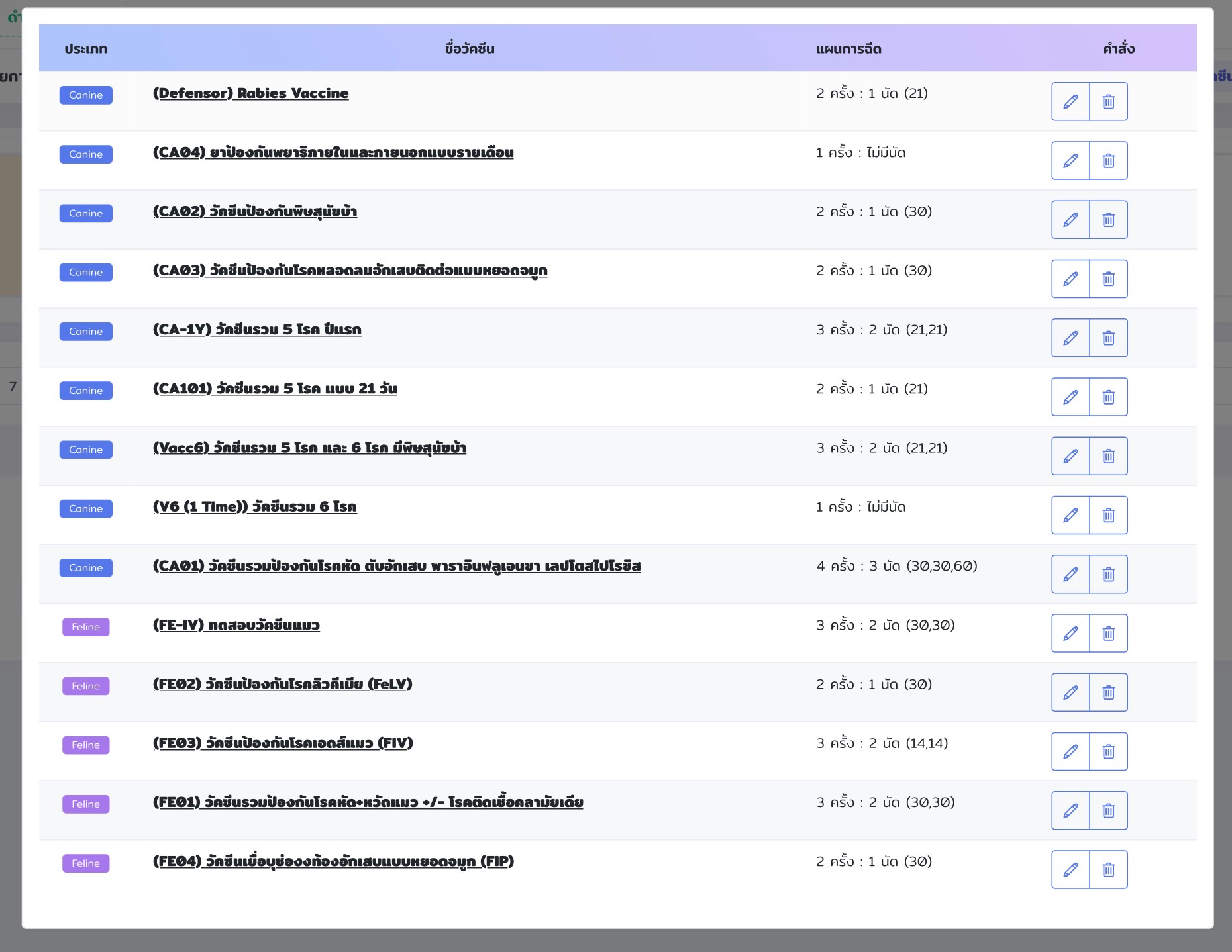Edit the FE-IV vaccine row
Image resolution: width=1232 pixels, height=952 pixels.
[x=1070, y=633]
